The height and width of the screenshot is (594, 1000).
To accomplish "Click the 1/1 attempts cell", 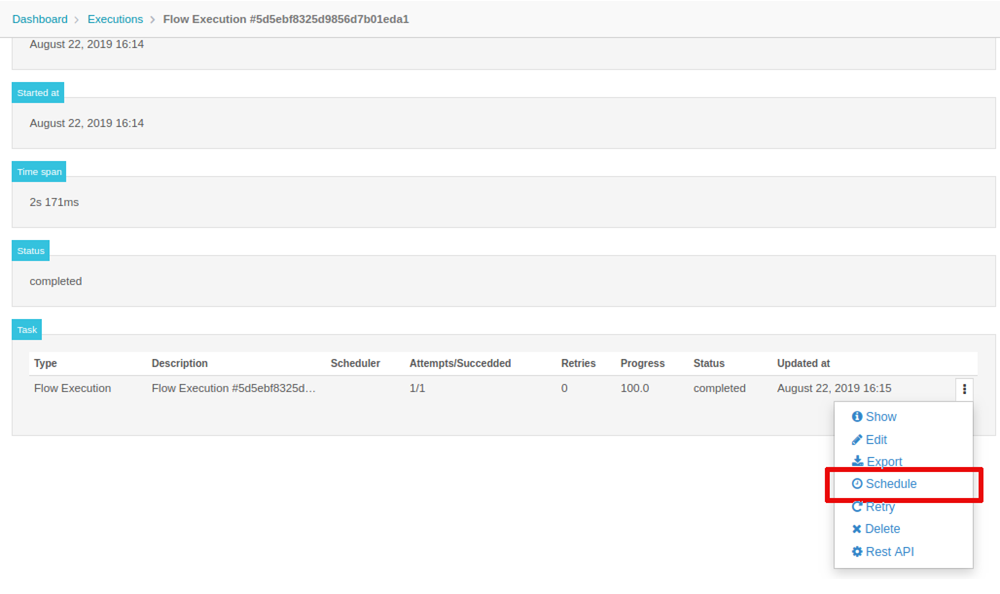I will click(x=417, y=388).
